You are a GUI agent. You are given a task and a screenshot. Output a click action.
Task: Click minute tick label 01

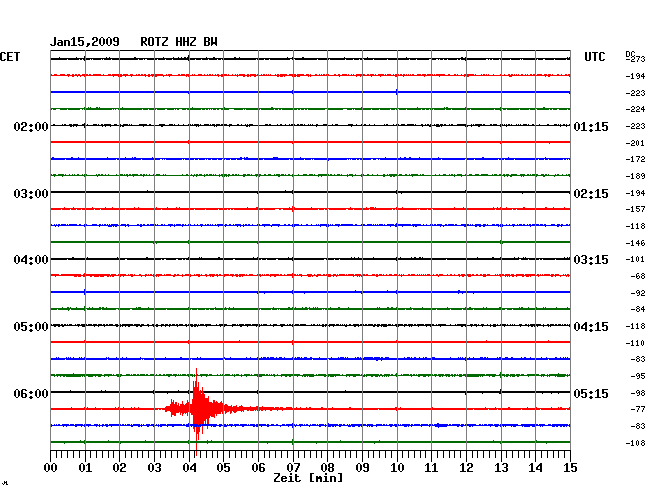(85, 468)
